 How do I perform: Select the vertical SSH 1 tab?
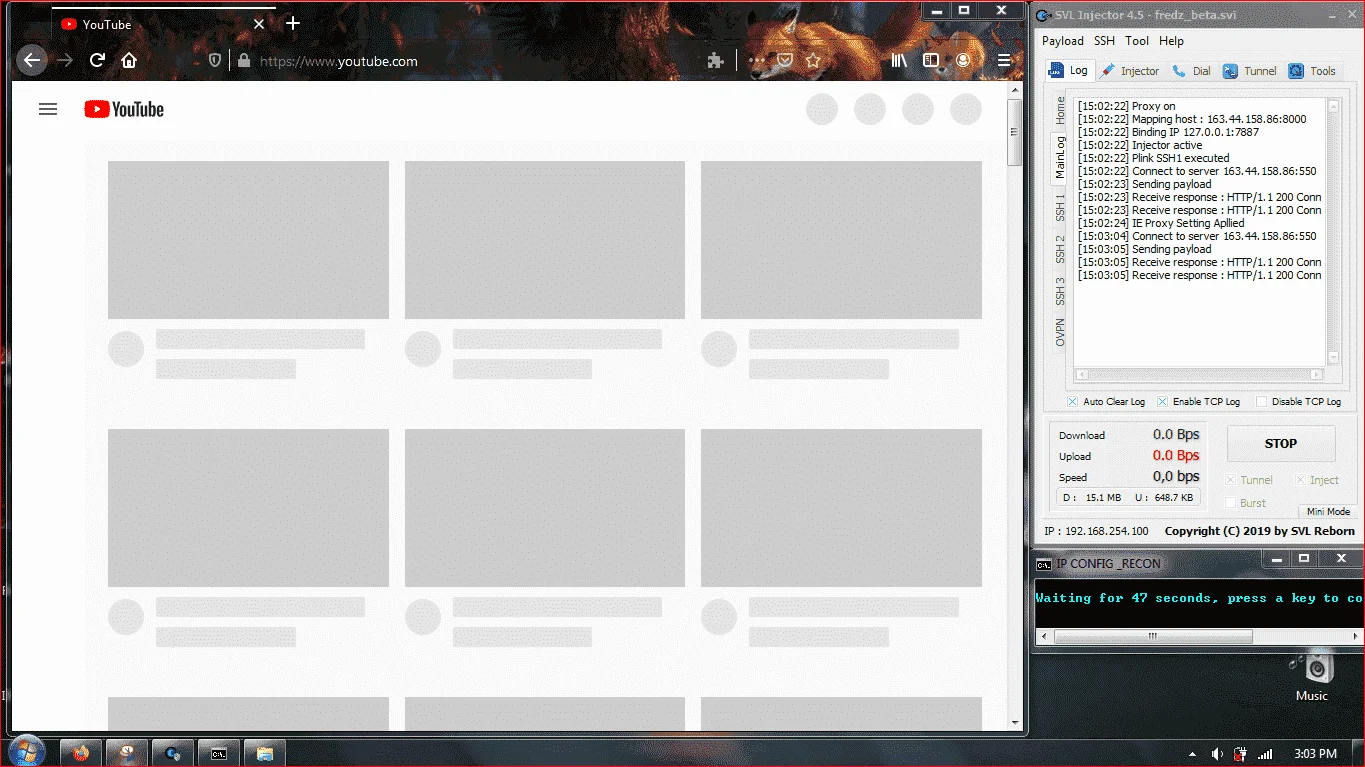[x=1061, y=207]
